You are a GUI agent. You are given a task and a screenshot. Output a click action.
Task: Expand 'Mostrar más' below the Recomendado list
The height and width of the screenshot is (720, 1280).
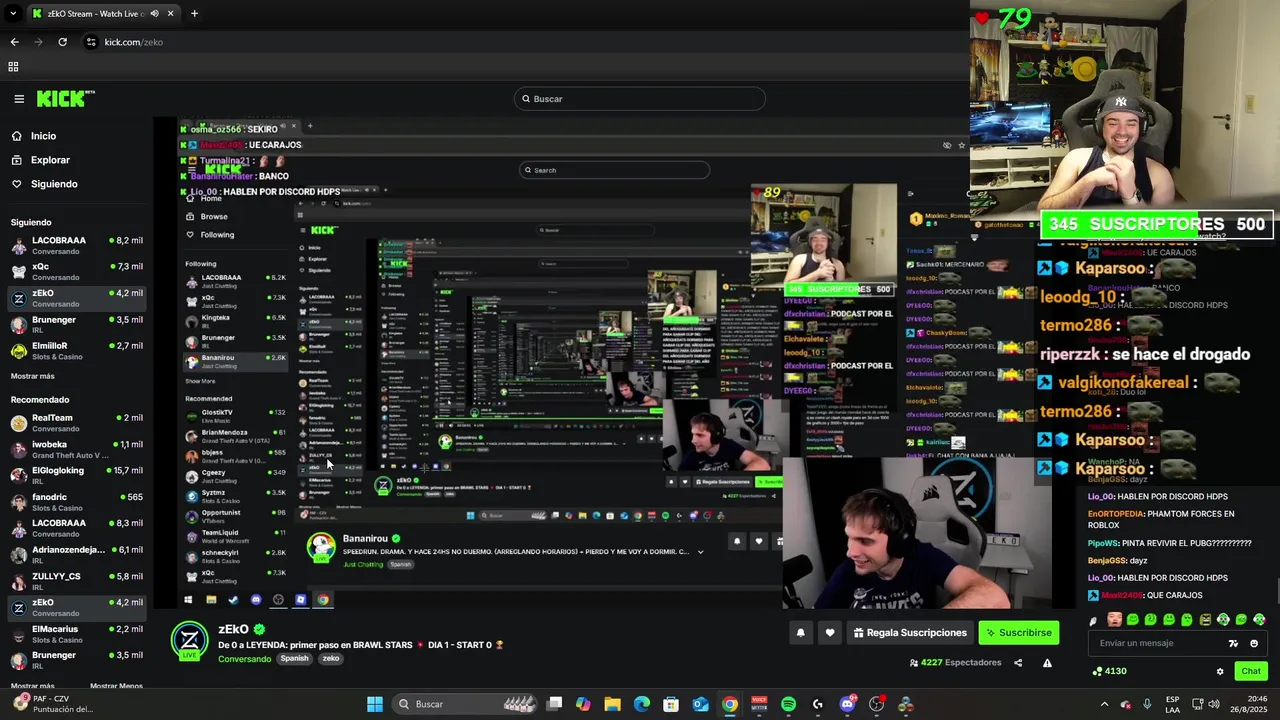[x=33, y=686]
